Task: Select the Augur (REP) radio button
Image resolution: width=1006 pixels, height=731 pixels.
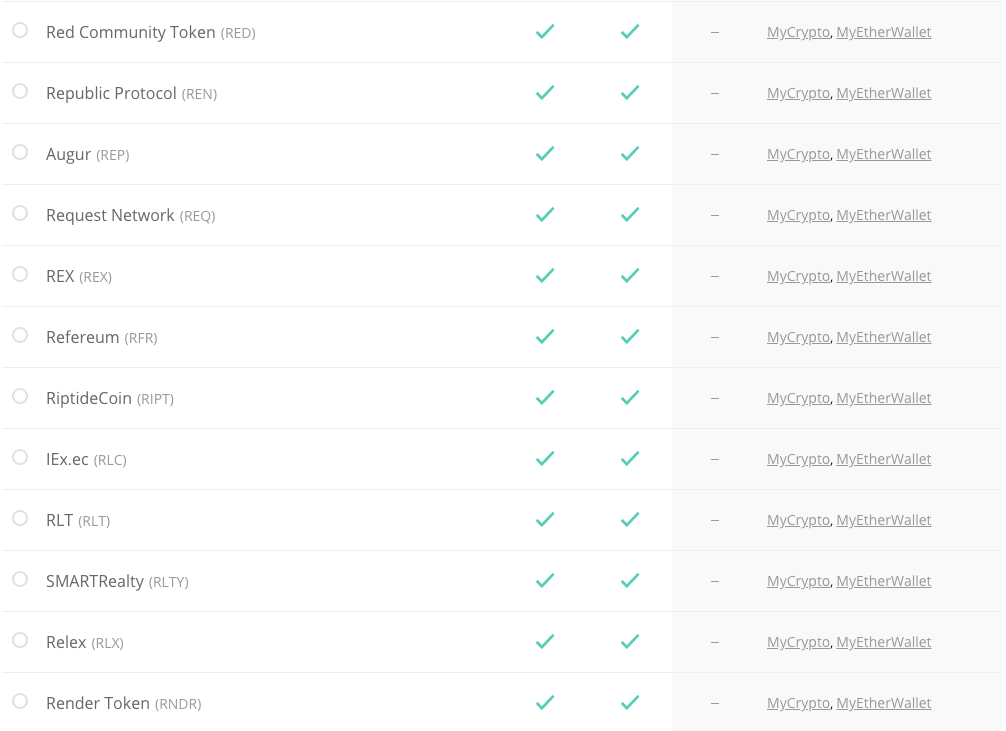Action: coord(20,153)
